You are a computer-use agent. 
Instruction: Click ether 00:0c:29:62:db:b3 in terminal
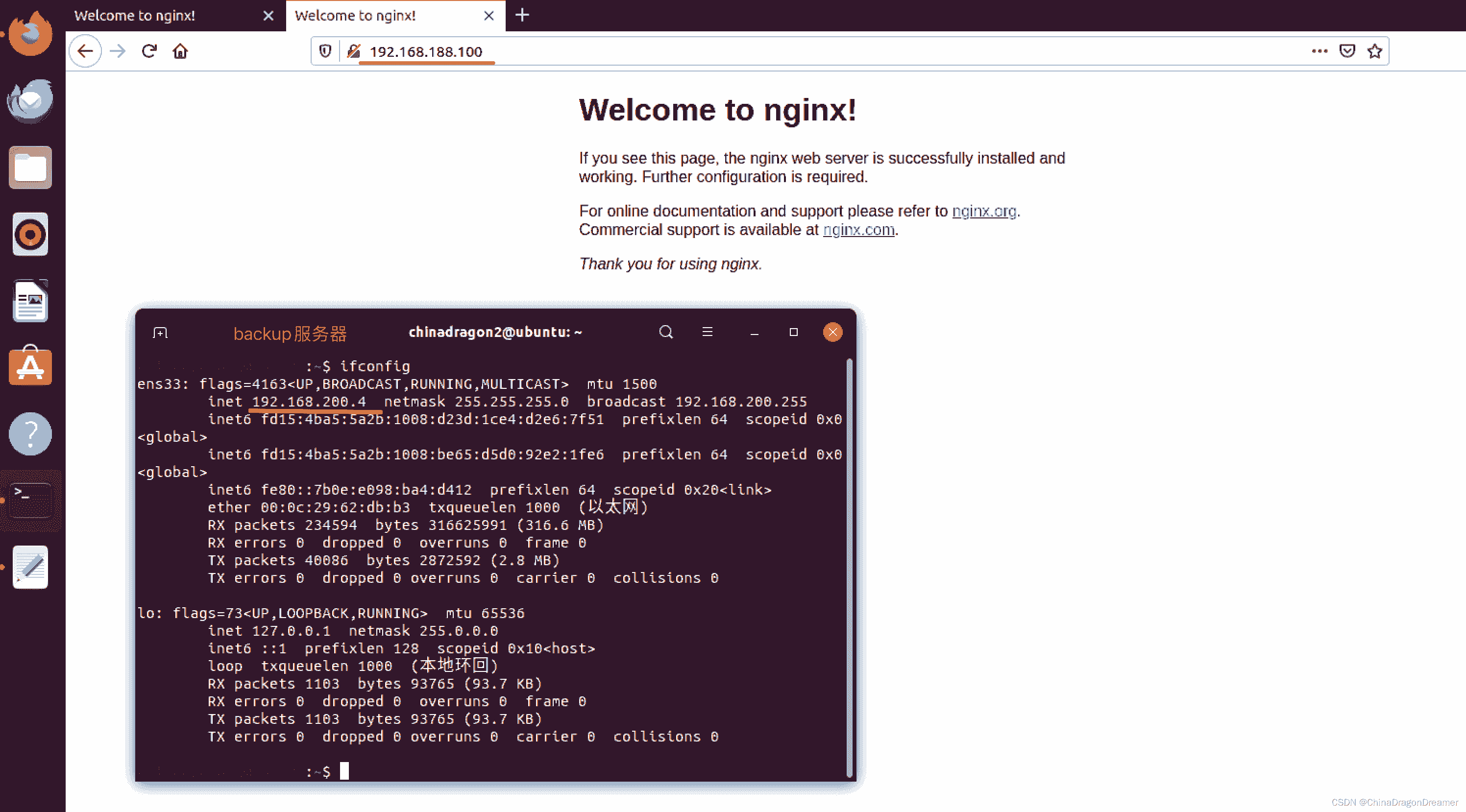(x=309, y=507)
